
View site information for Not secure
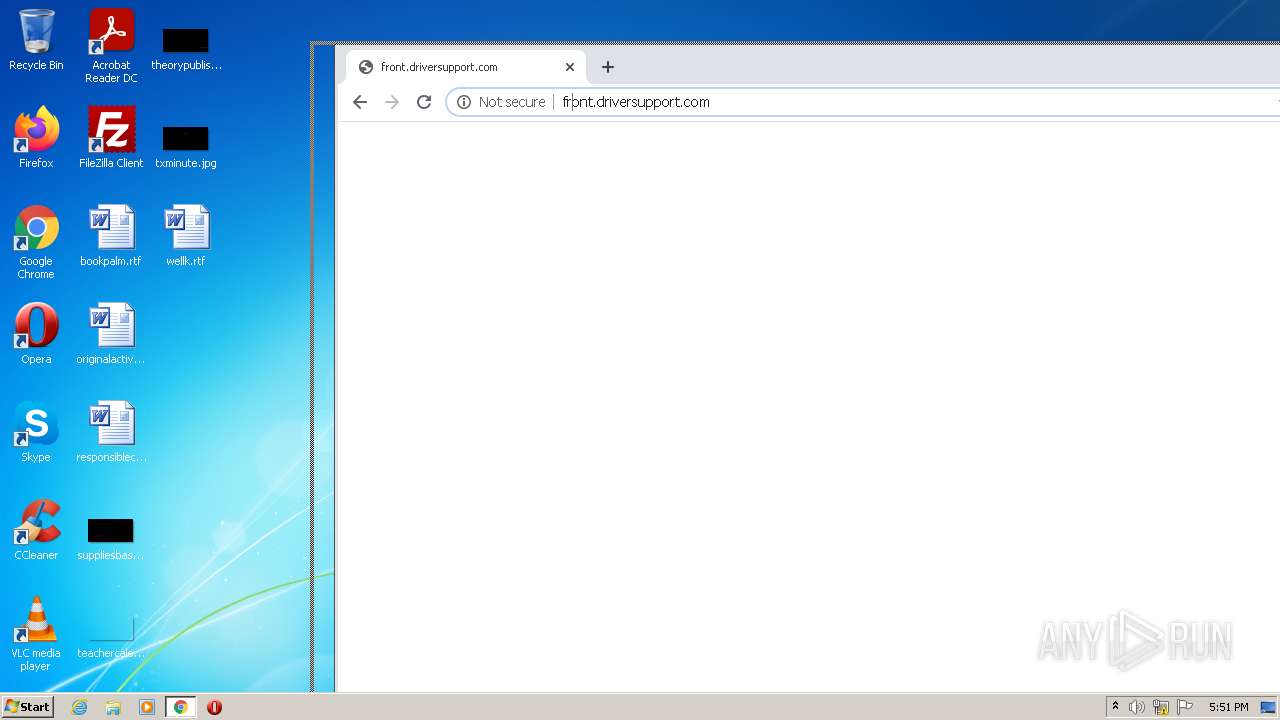(501, 102)
